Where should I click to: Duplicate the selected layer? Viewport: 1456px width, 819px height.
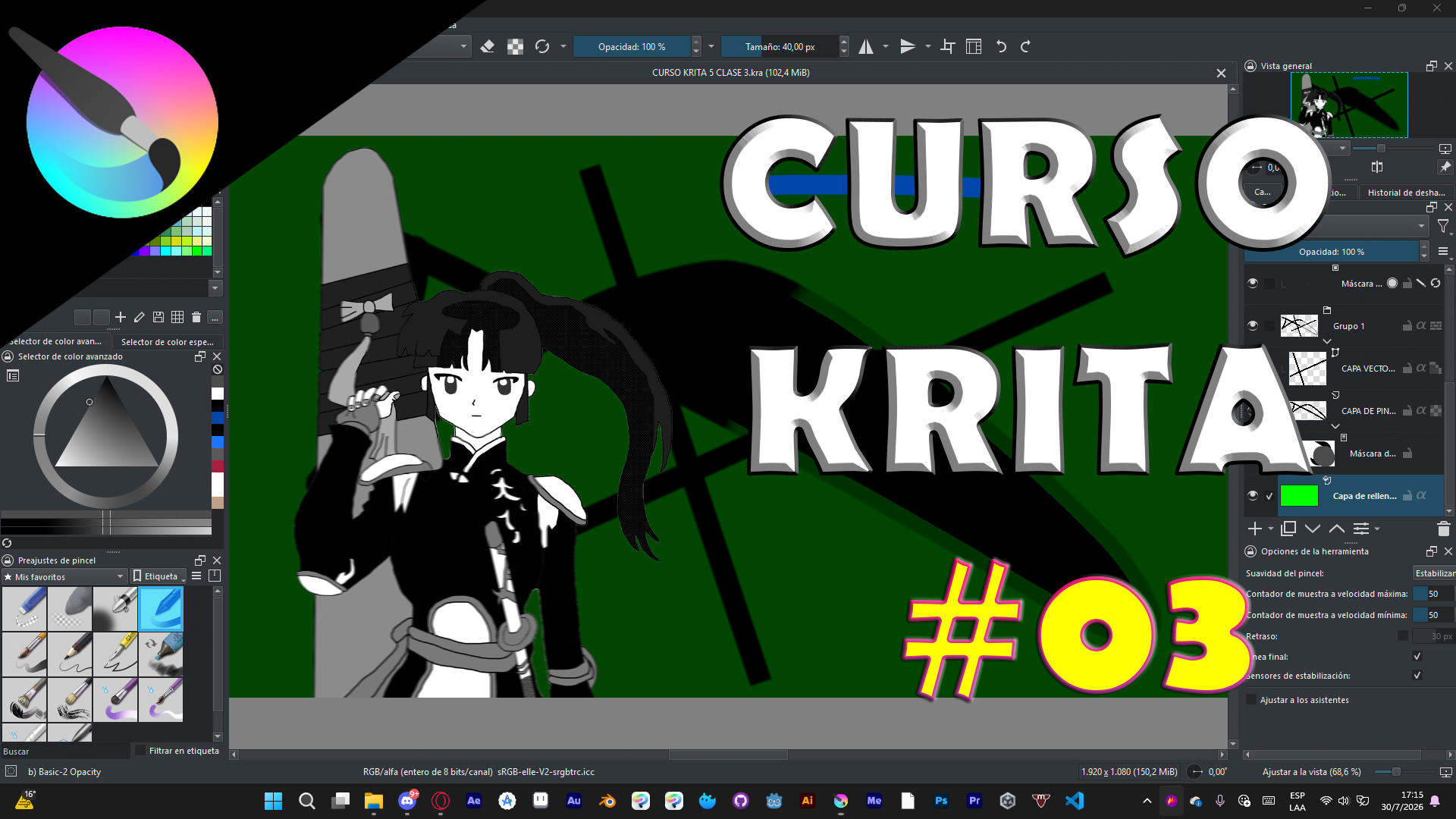tap(1288, 529)
